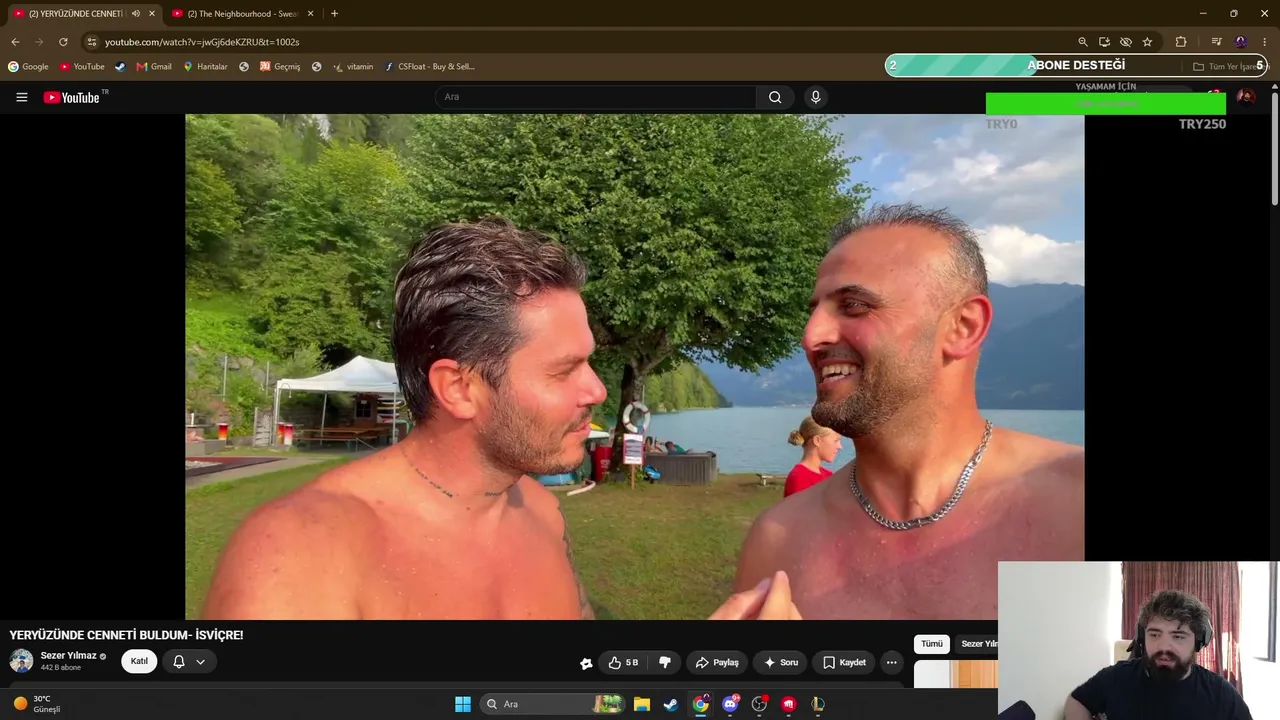Click the Kaydet save button

click(844, 662)
